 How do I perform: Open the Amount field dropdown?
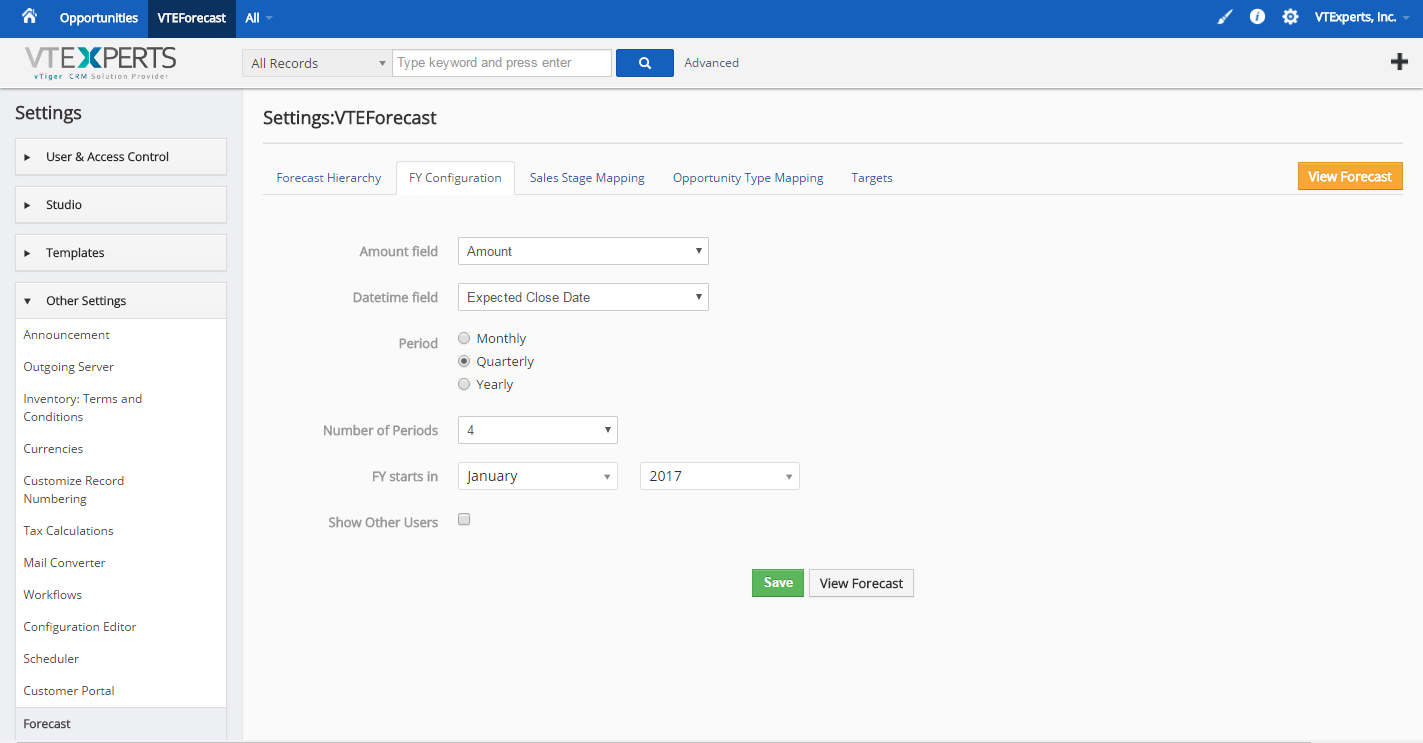(x=583, y=251)
